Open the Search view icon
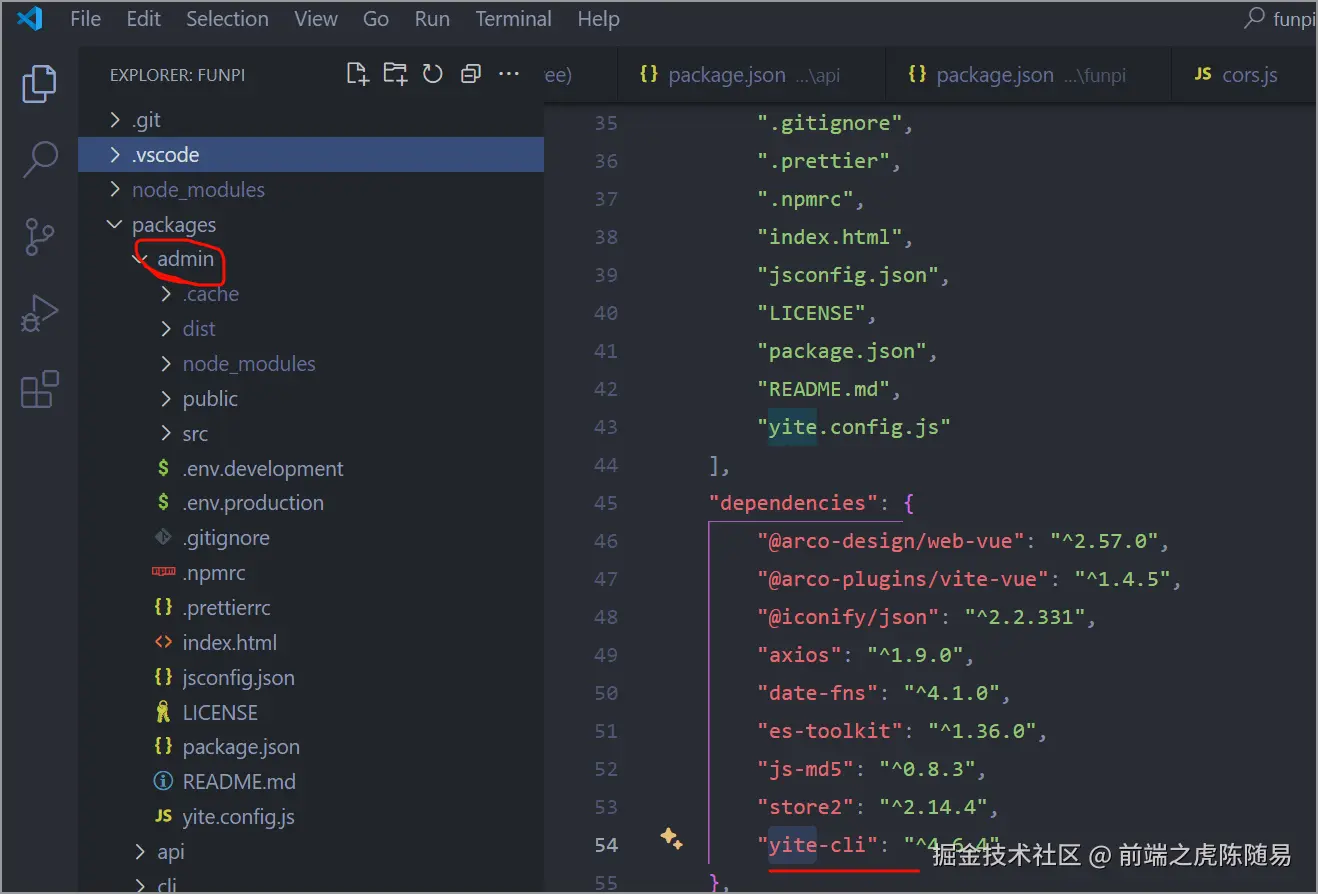 click(x=39, y=160)
